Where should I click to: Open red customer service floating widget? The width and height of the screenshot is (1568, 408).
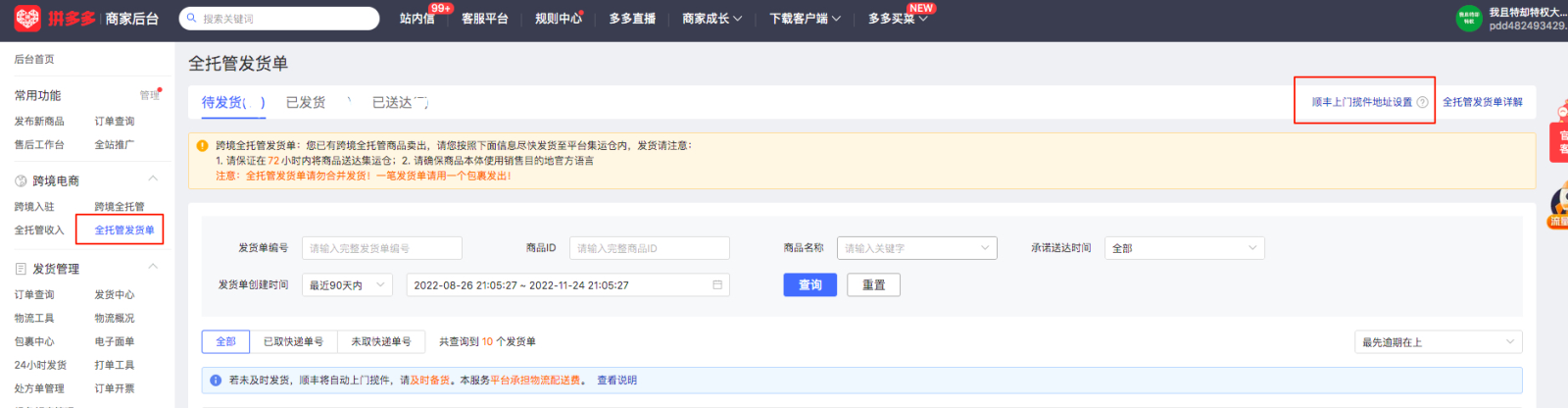(1558, 142)
